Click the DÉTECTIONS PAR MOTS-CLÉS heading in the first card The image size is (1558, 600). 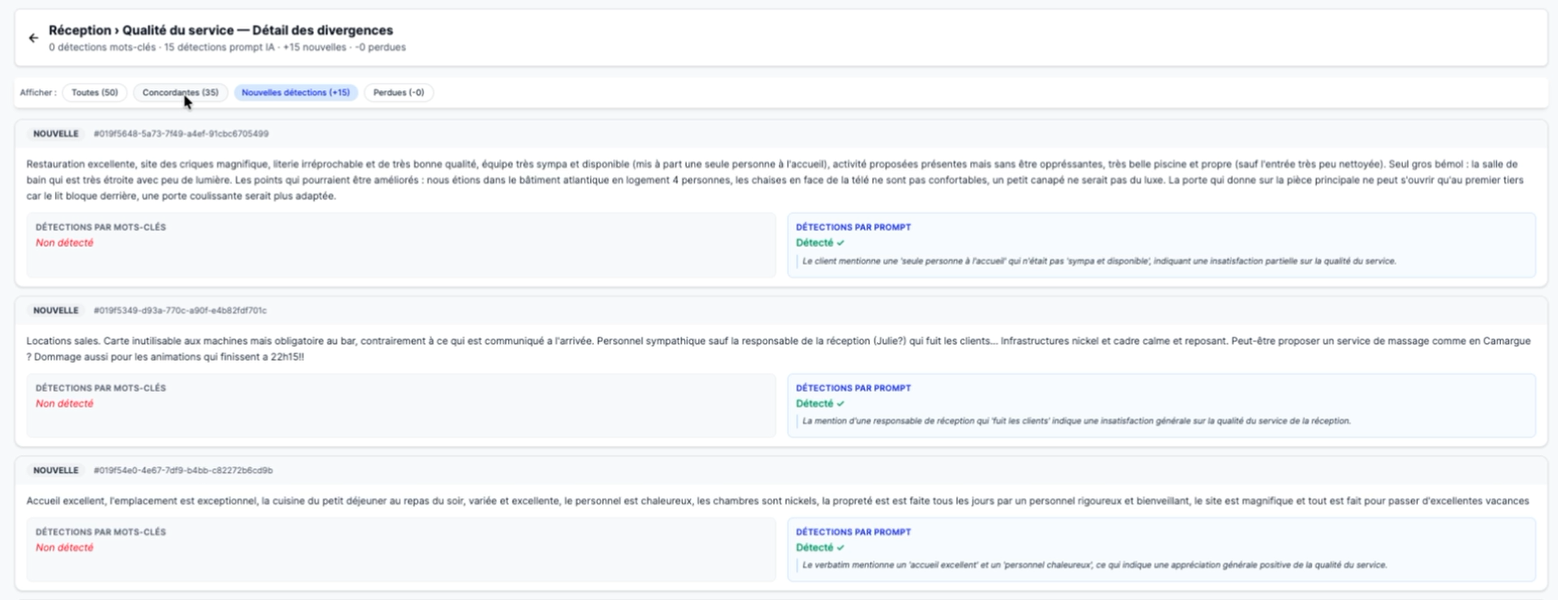point(100,227)
